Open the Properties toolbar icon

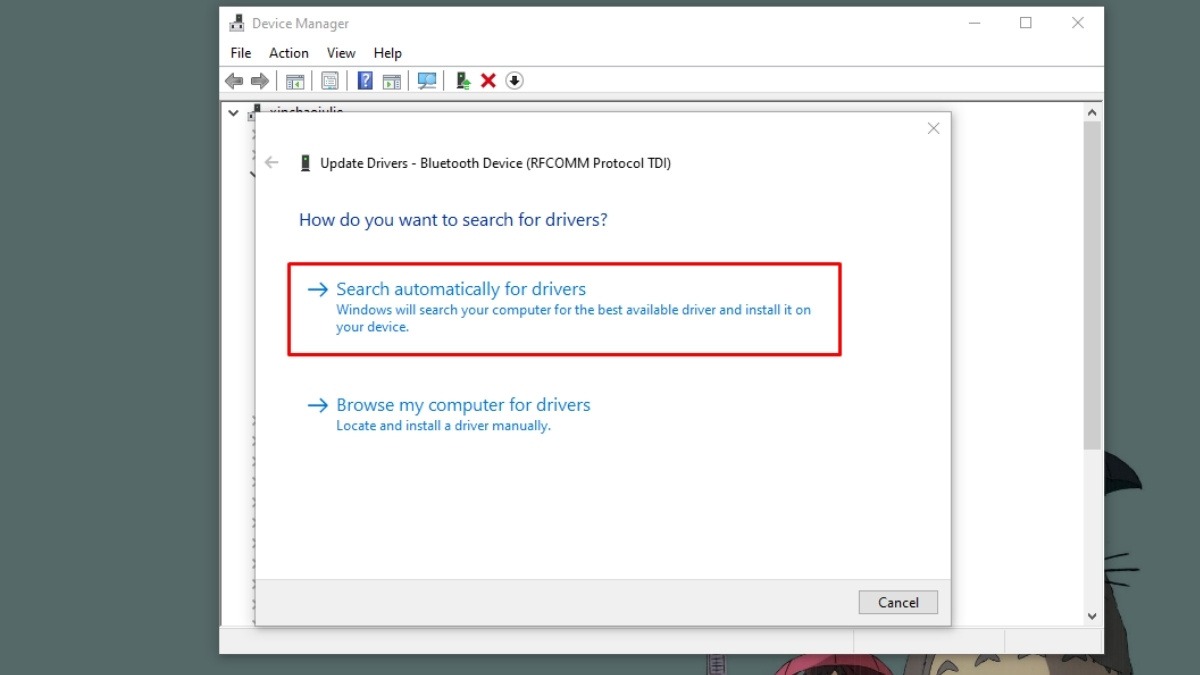pyautogui.click(x=330, y=81)
